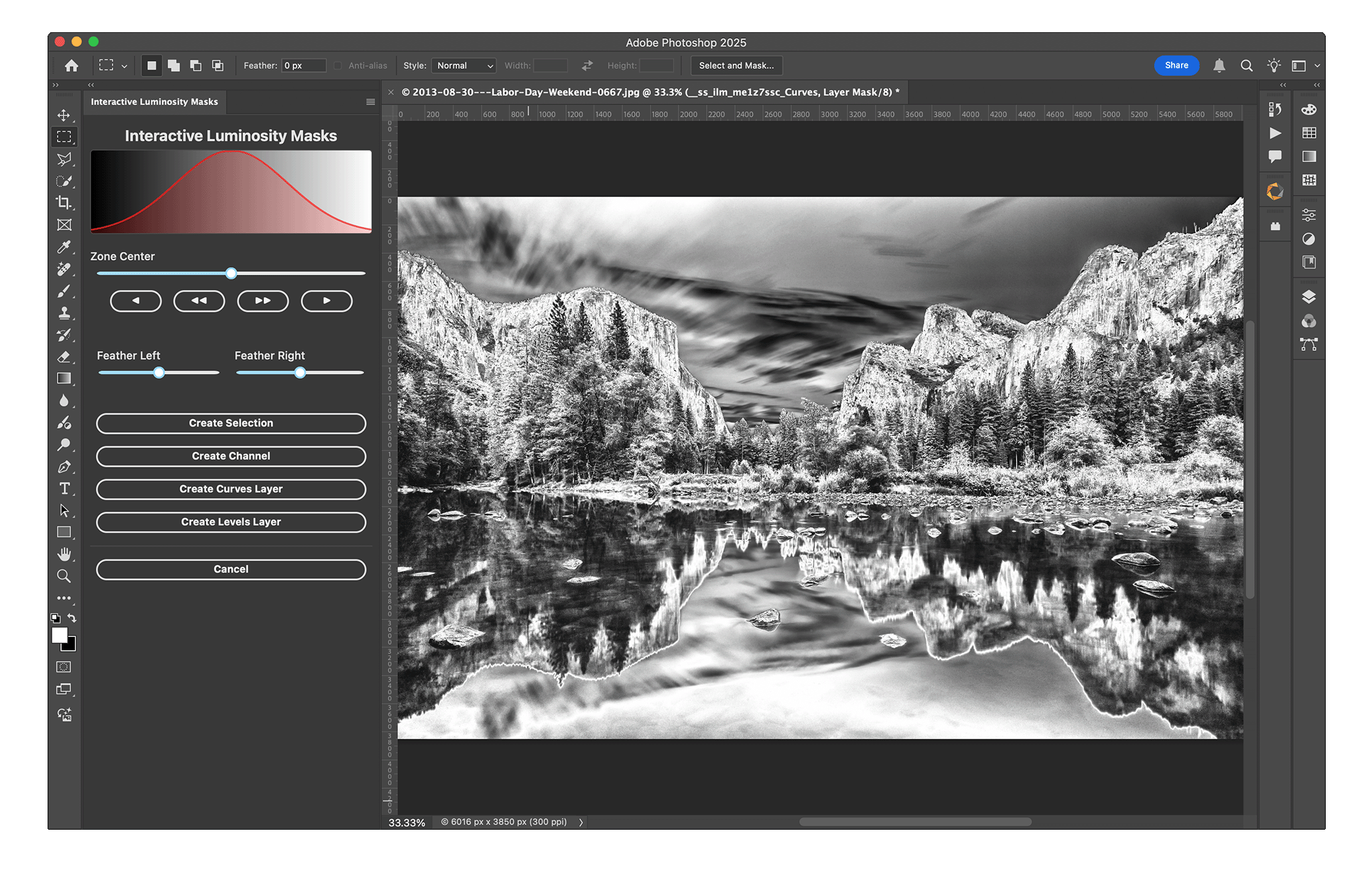The width and height of the screenshot is (1372, 892).
Task: Select the Interactive Luminosity Masks panel tab
Action: [154, 102]
